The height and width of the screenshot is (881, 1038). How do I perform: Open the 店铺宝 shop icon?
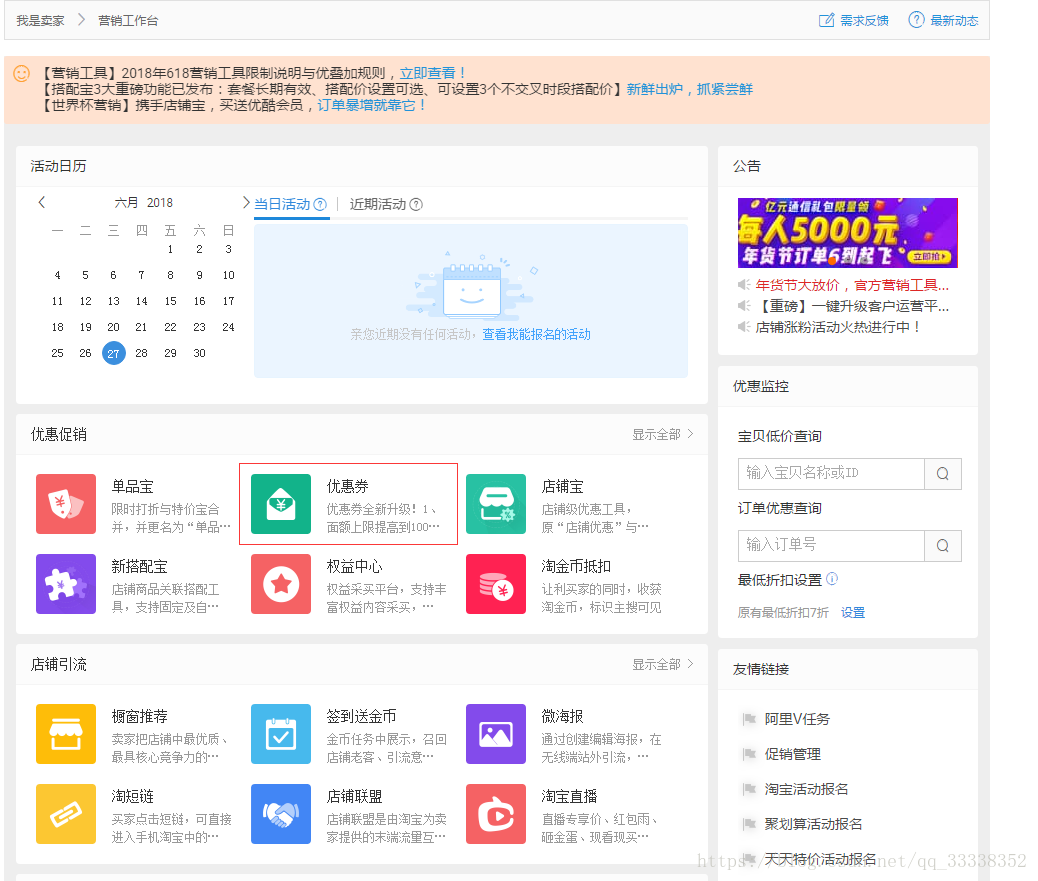coord(496,504)
